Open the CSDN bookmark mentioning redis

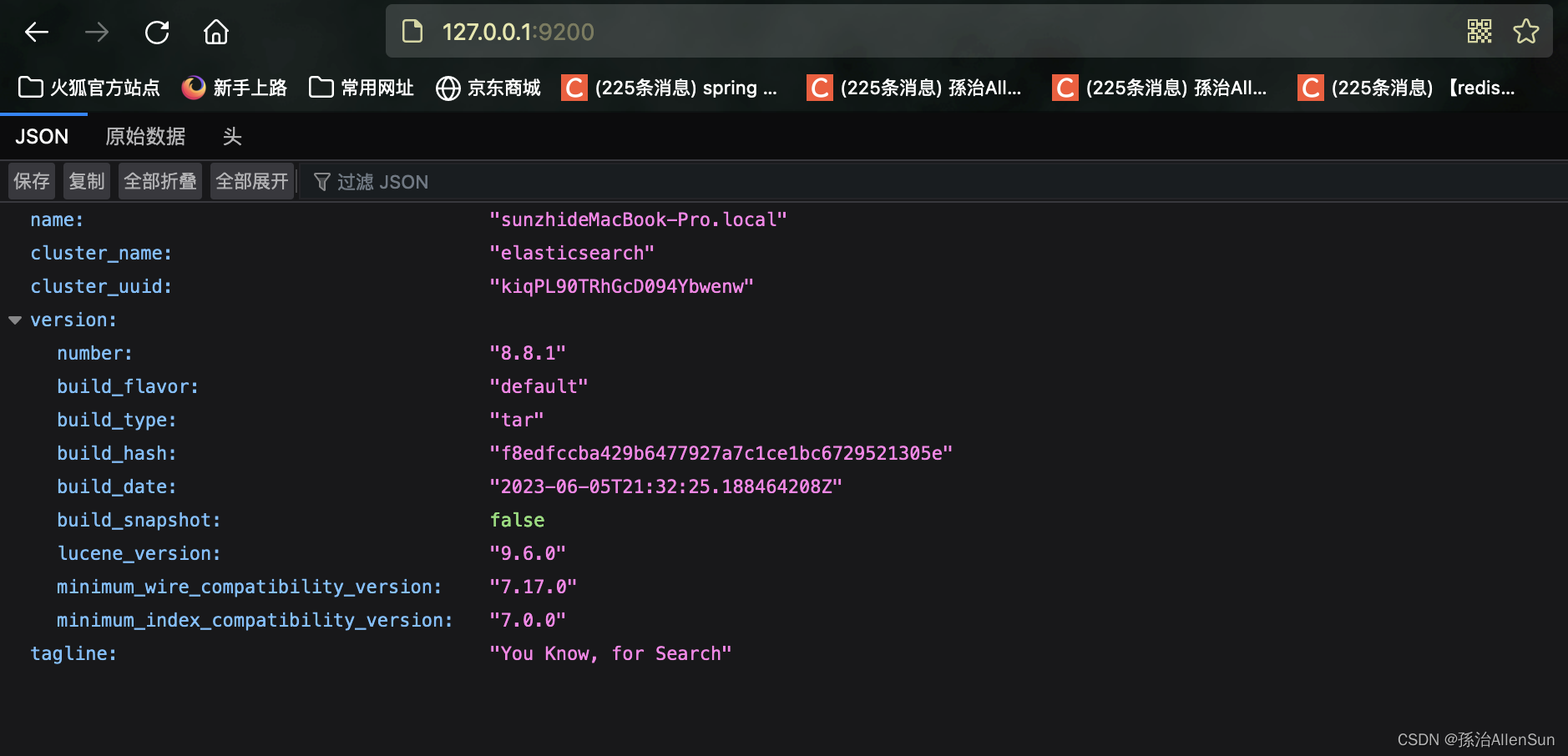[1407, 88]
